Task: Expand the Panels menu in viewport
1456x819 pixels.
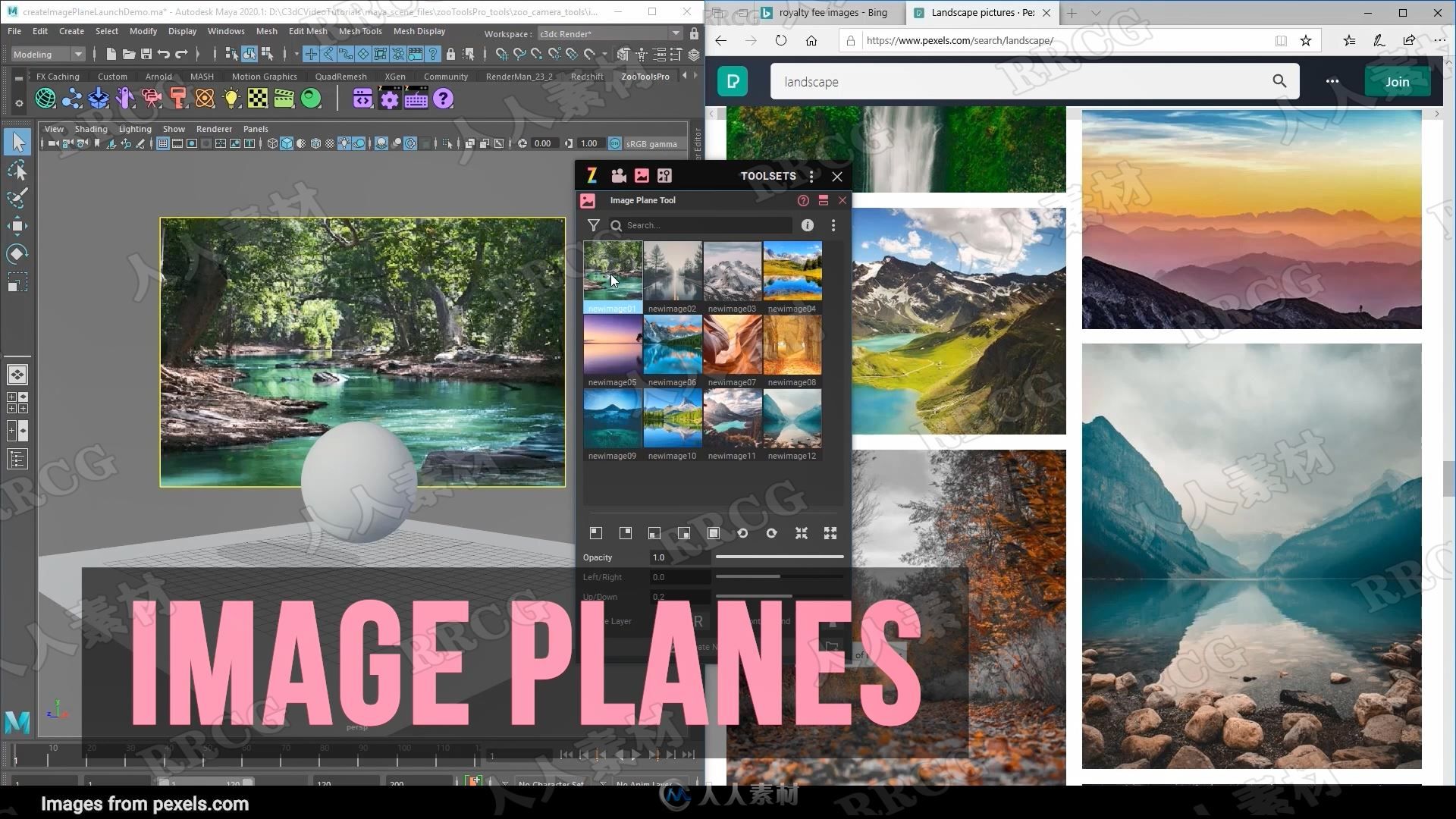Action: point(256,128)
